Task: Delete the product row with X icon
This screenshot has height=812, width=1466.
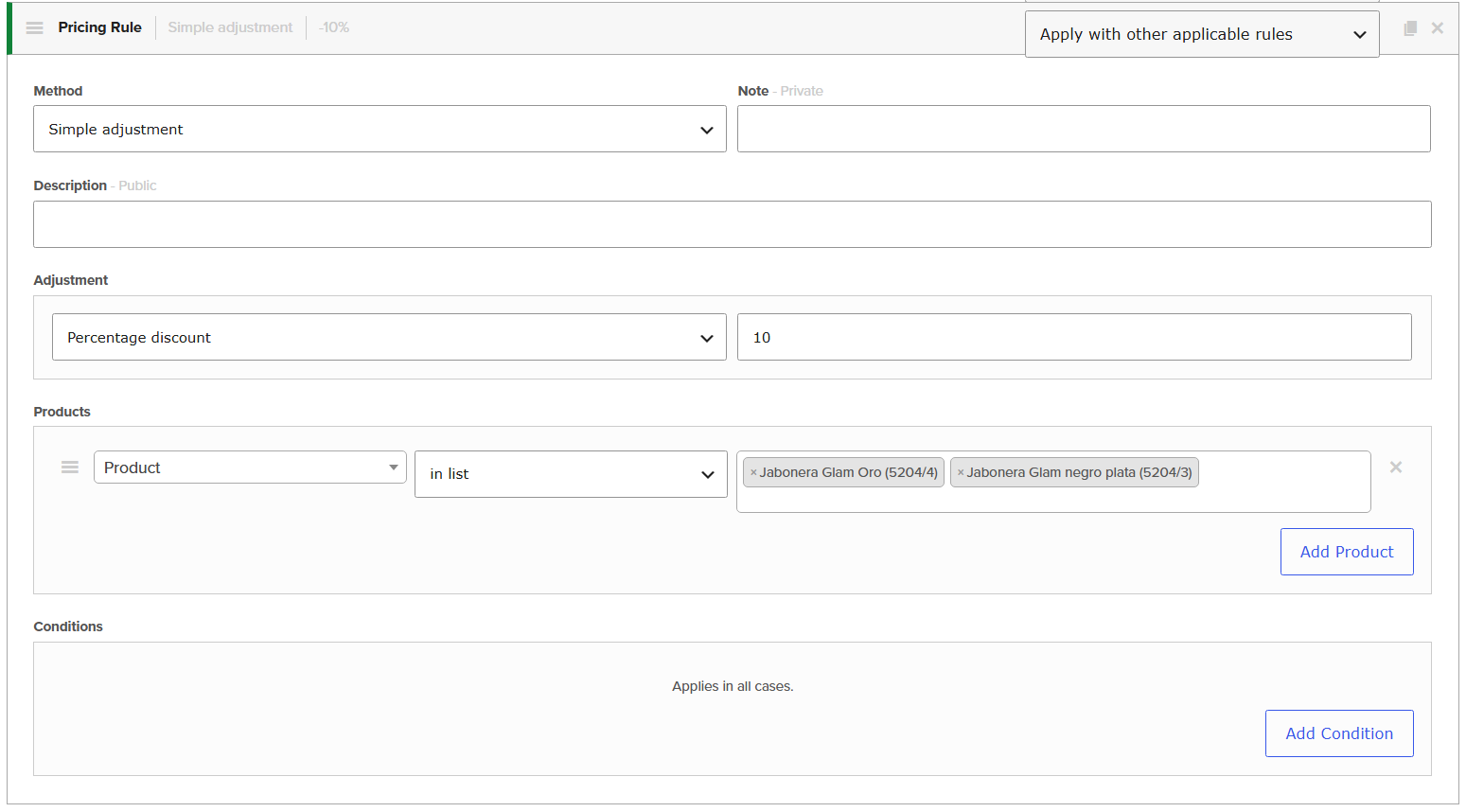Action: [1396, 468]
